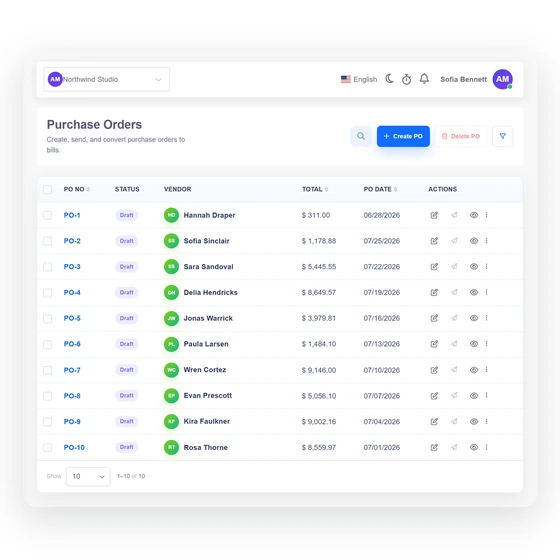Screen dimensions: 560x560
Task: Sort by PO DATE column
Action: point(380,189)
